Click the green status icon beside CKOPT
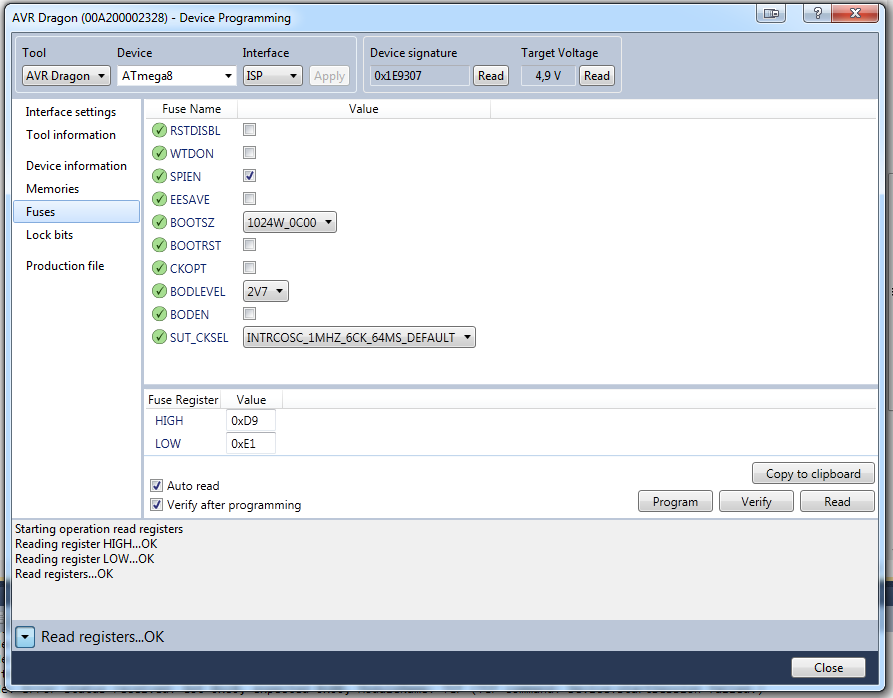The height and width of the screenshot is (698, 893). tap(159, 268)
